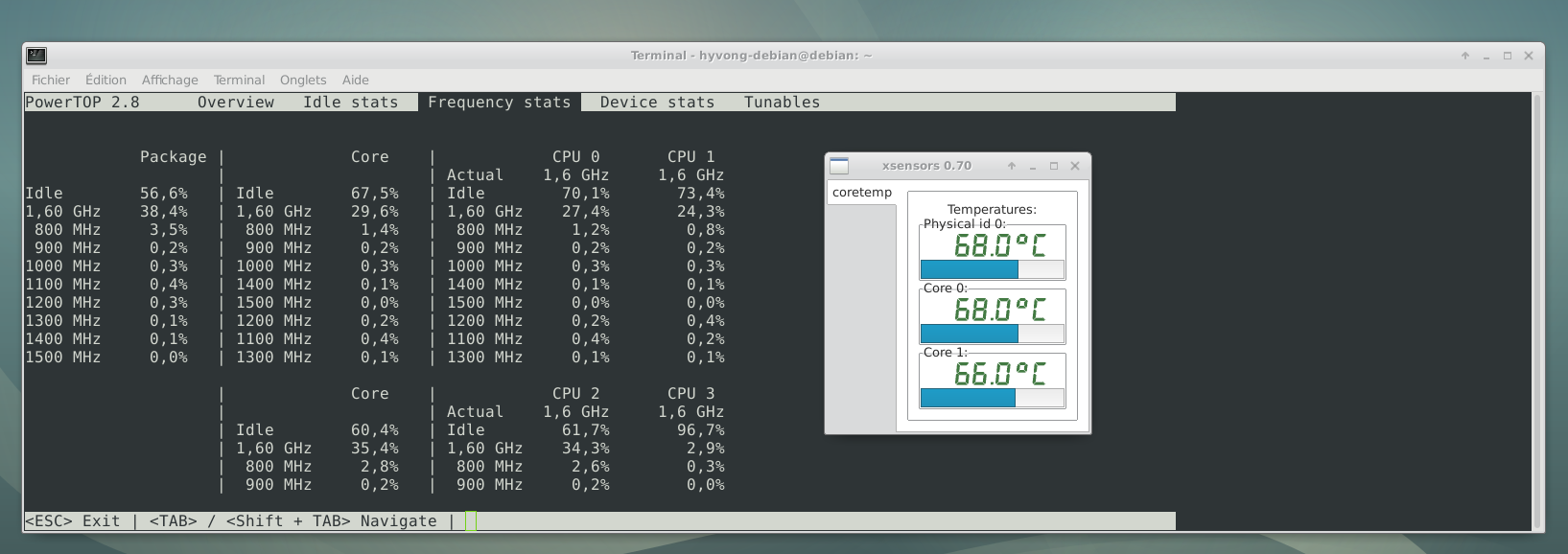Roll up the terminal window with arrow icon

pyautogui.click(x=1464, y=56)
